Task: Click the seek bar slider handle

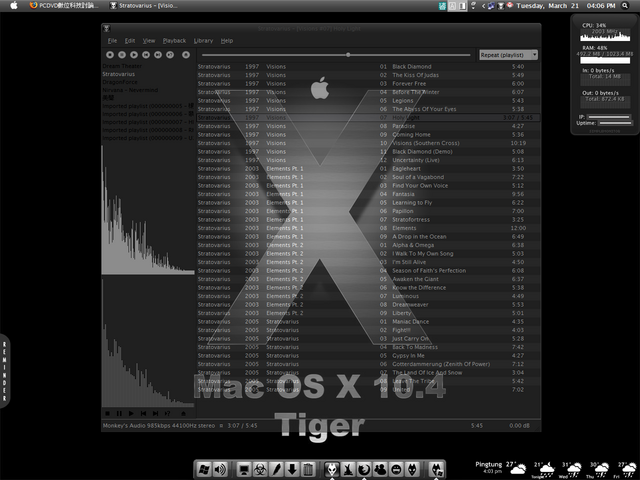Action: [348, 54]
